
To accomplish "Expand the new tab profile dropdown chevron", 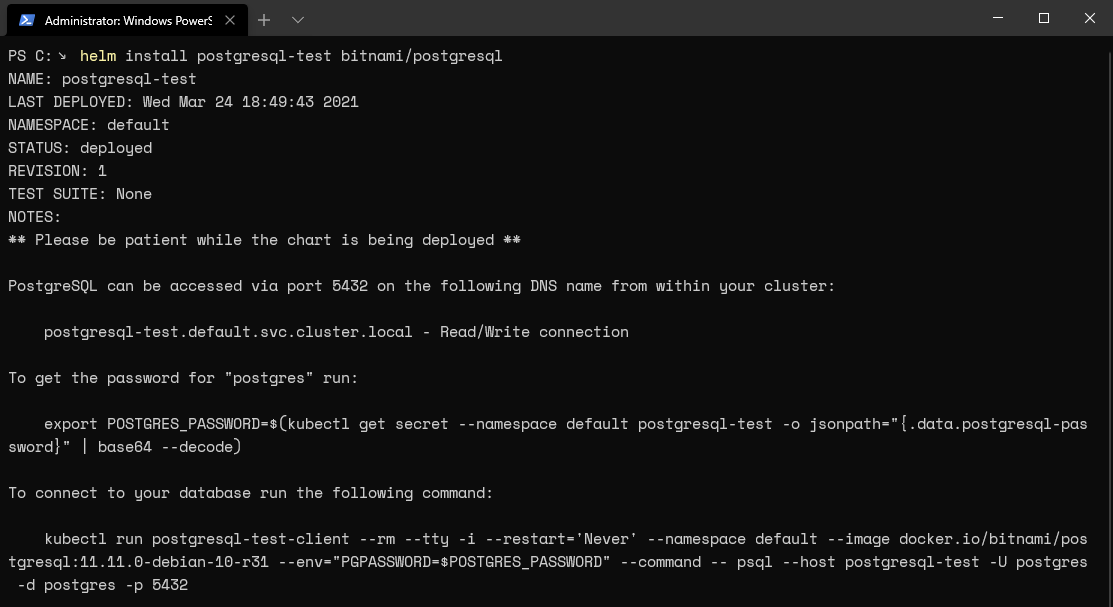I will [x=298, y=20].
